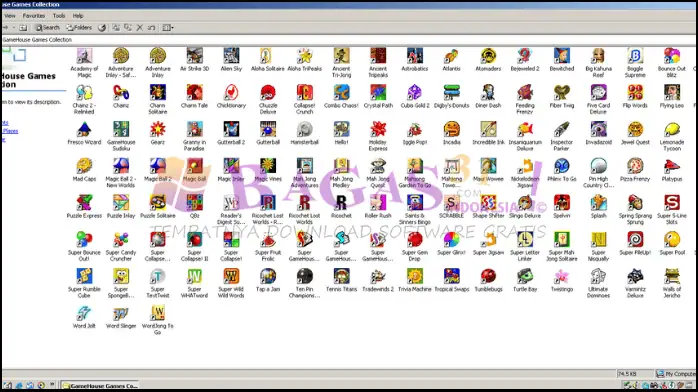Click the GameHouse Games taskbar button
This screenshot has width=698, height=392.
[x=100, y=386]
